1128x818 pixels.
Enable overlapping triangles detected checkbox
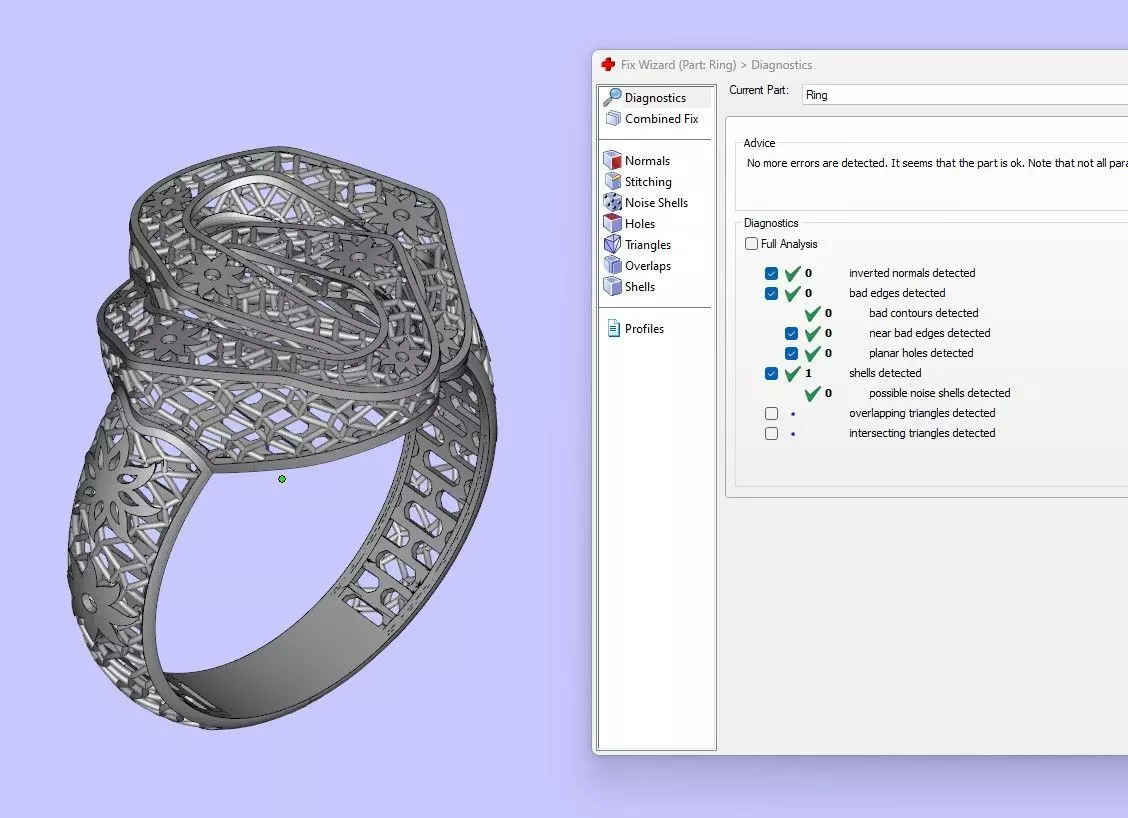tap(771, 413)
